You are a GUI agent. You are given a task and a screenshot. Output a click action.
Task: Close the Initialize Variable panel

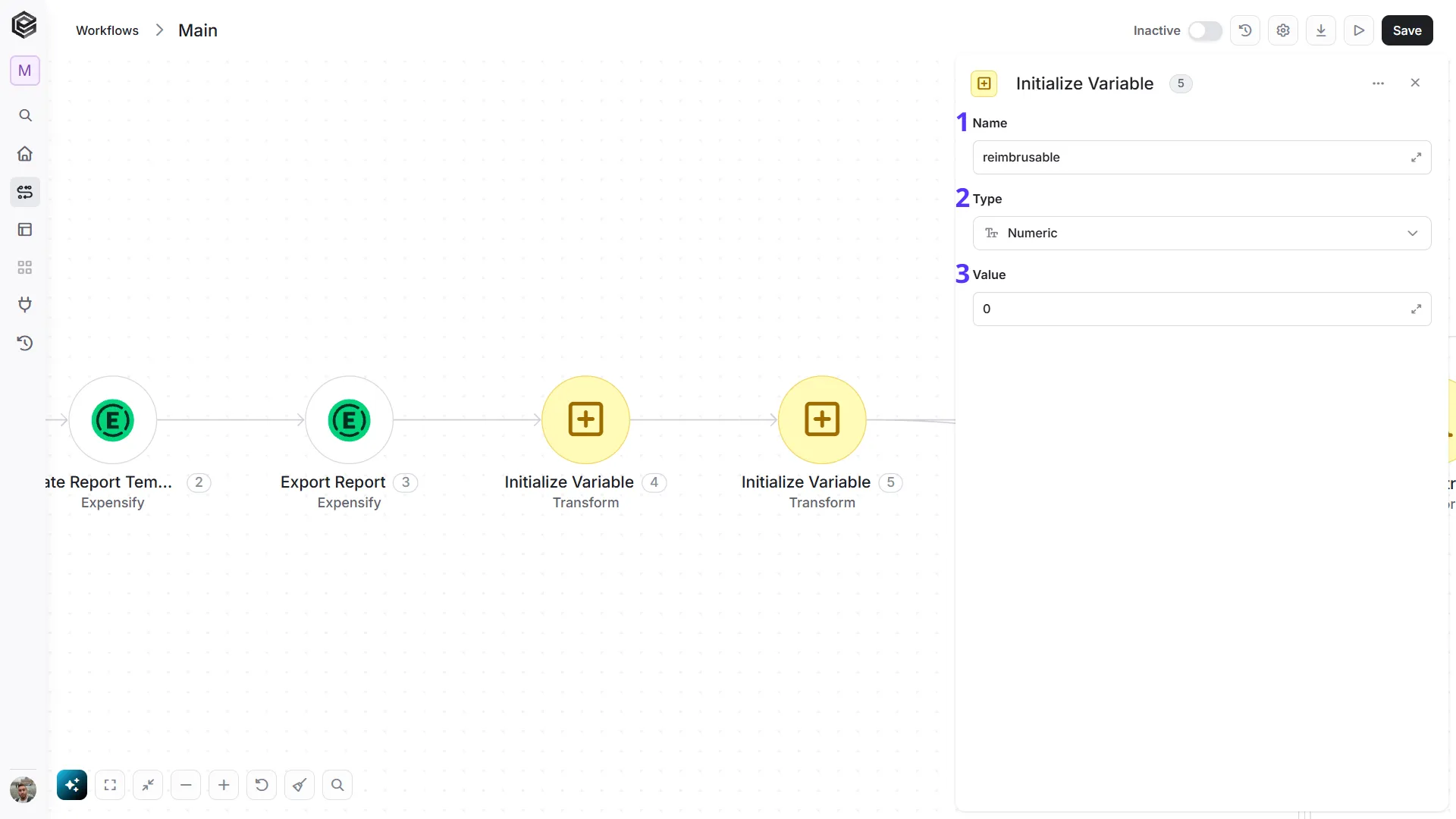click(x=1415, y=83)
